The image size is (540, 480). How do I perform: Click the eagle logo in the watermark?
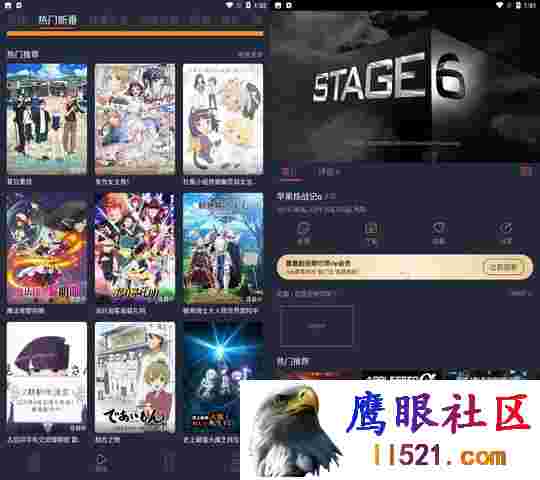click(295, 430)
